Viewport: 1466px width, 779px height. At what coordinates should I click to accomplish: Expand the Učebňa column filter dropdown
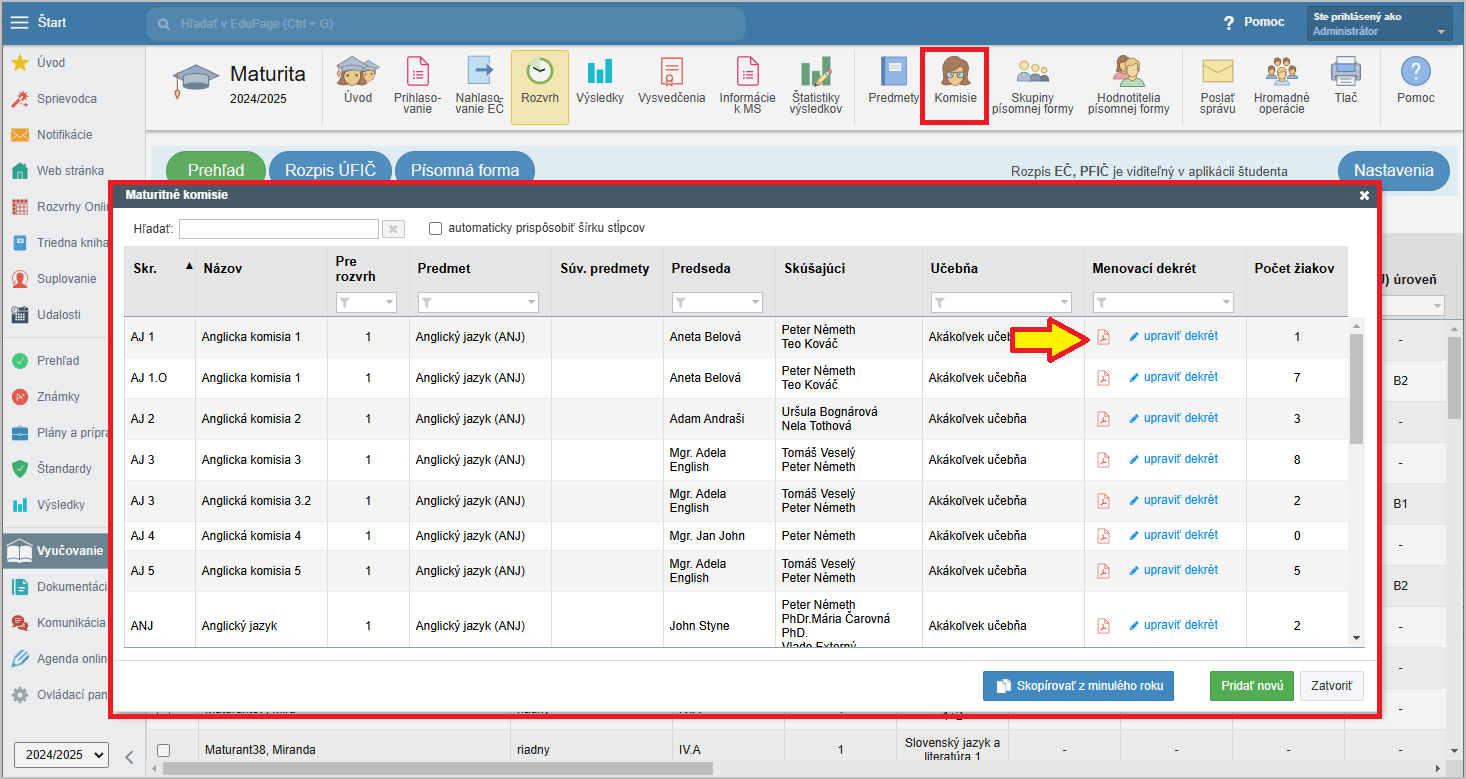click(1000, 302)
